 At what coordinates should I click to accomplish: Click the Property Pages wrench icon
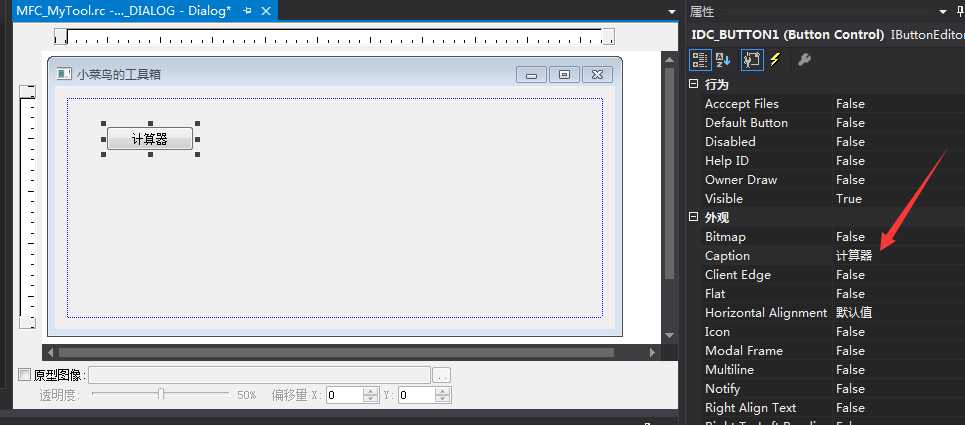point(804,60)
